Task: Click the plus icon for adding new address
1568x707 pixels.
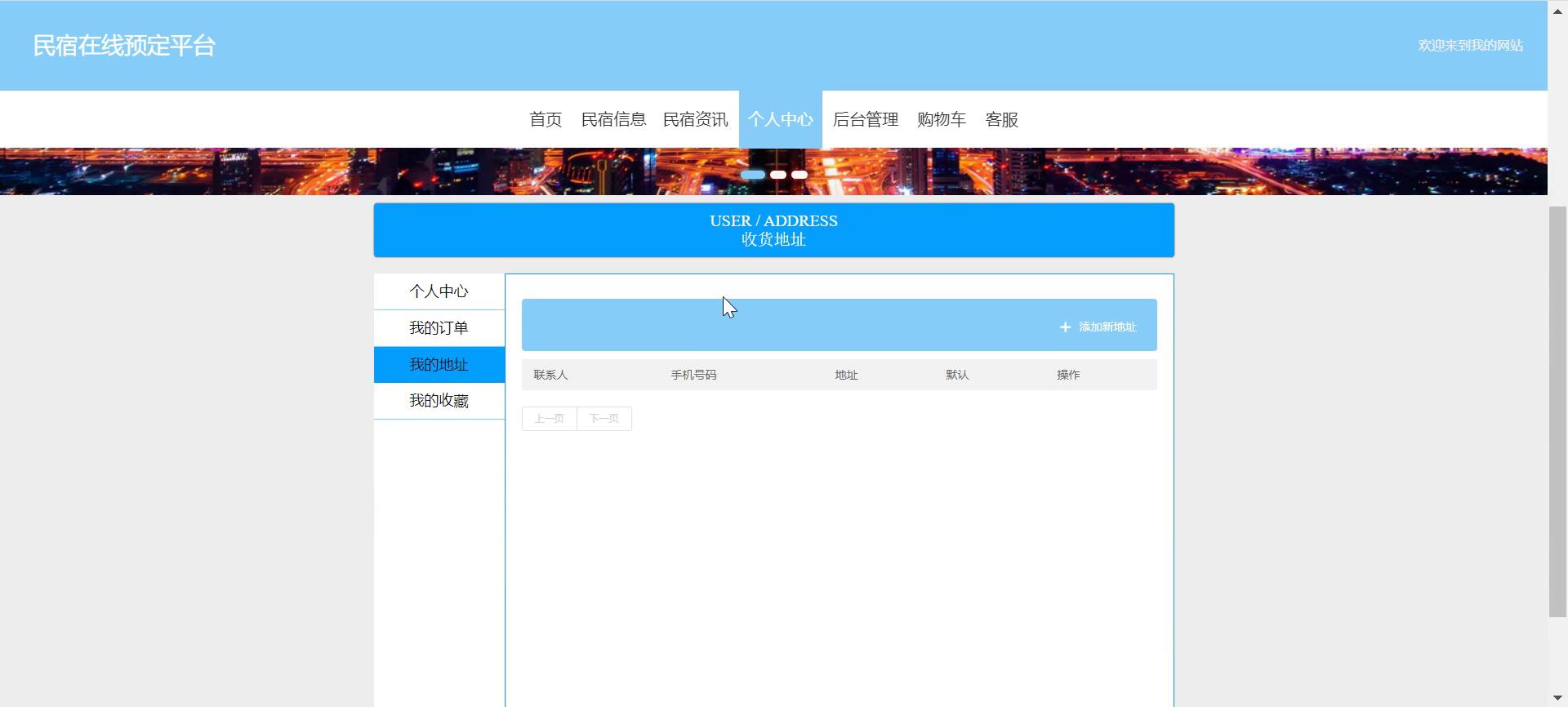Action: click(1065, 327)
